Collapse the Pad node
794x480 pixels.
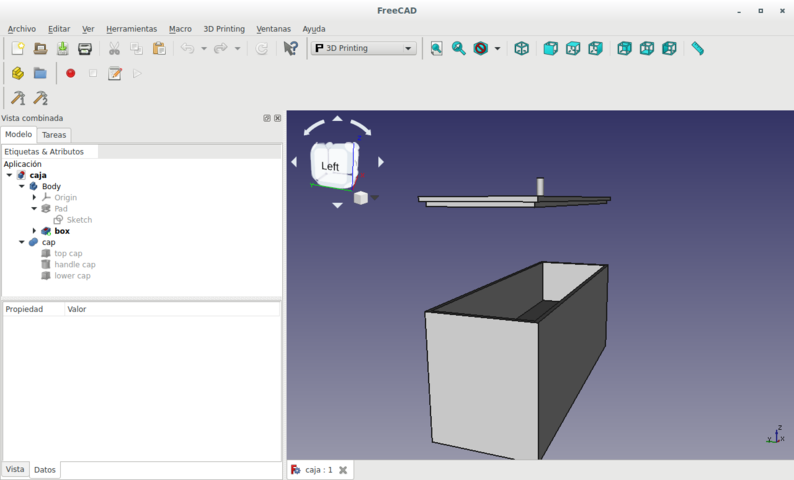point(34,209)
